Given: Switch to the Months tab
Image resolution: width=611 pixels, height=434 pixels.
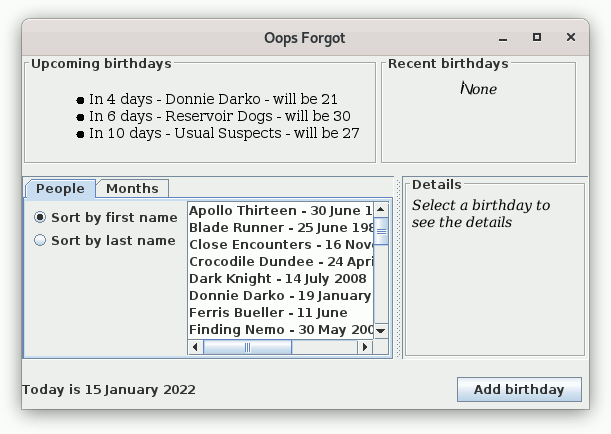Looking at the screenshot, I should 132,188.
